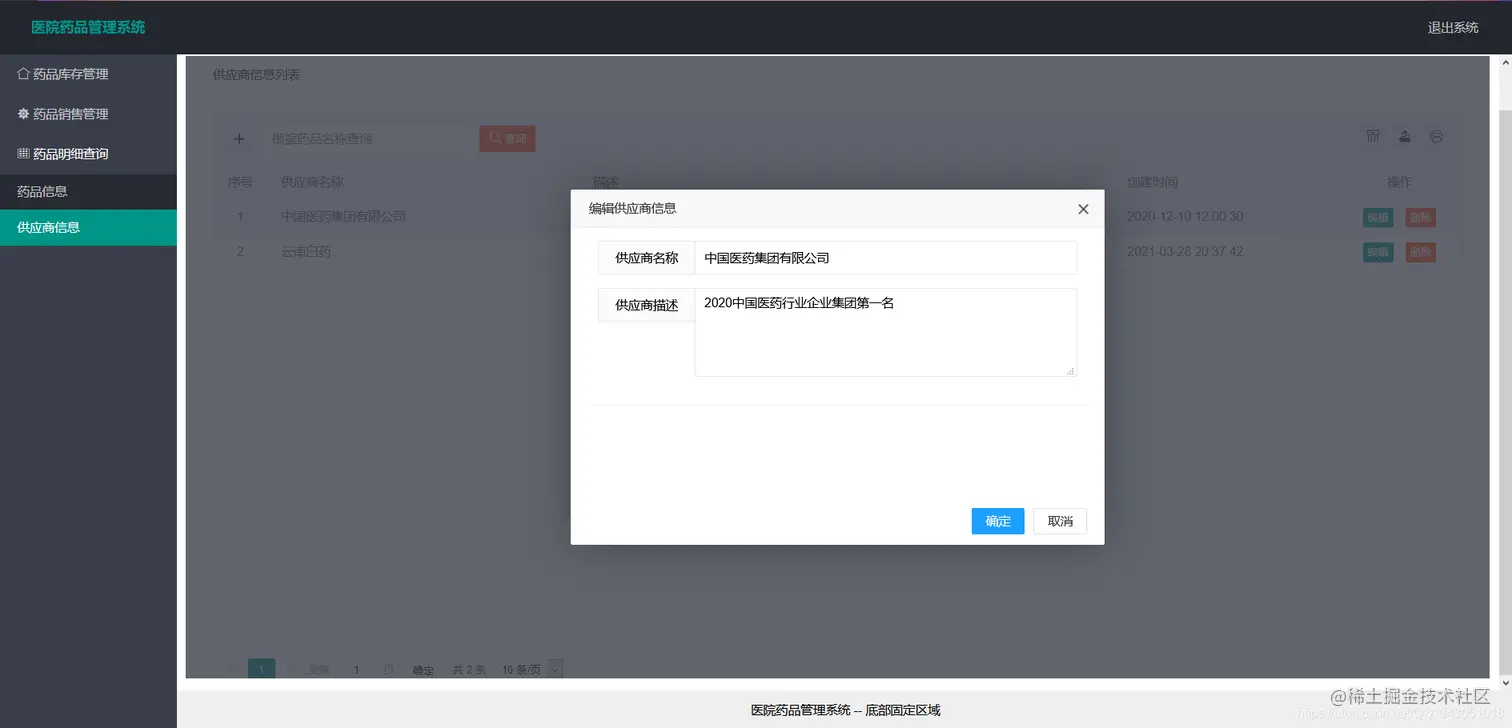
Task: Click the scroll-down arrow of page scrollbar
Action: [x=1504, y=682]
